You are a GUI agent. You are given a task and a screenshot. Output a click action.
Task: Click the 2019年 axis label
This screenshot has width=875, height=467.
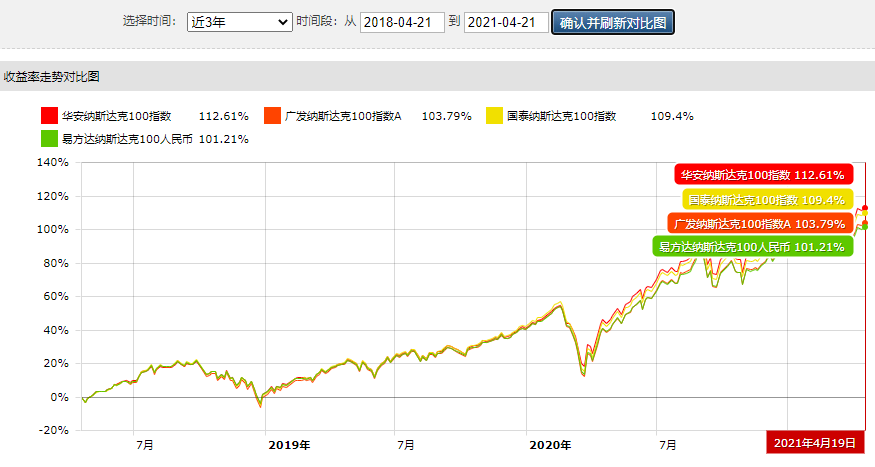click(289, 445)
